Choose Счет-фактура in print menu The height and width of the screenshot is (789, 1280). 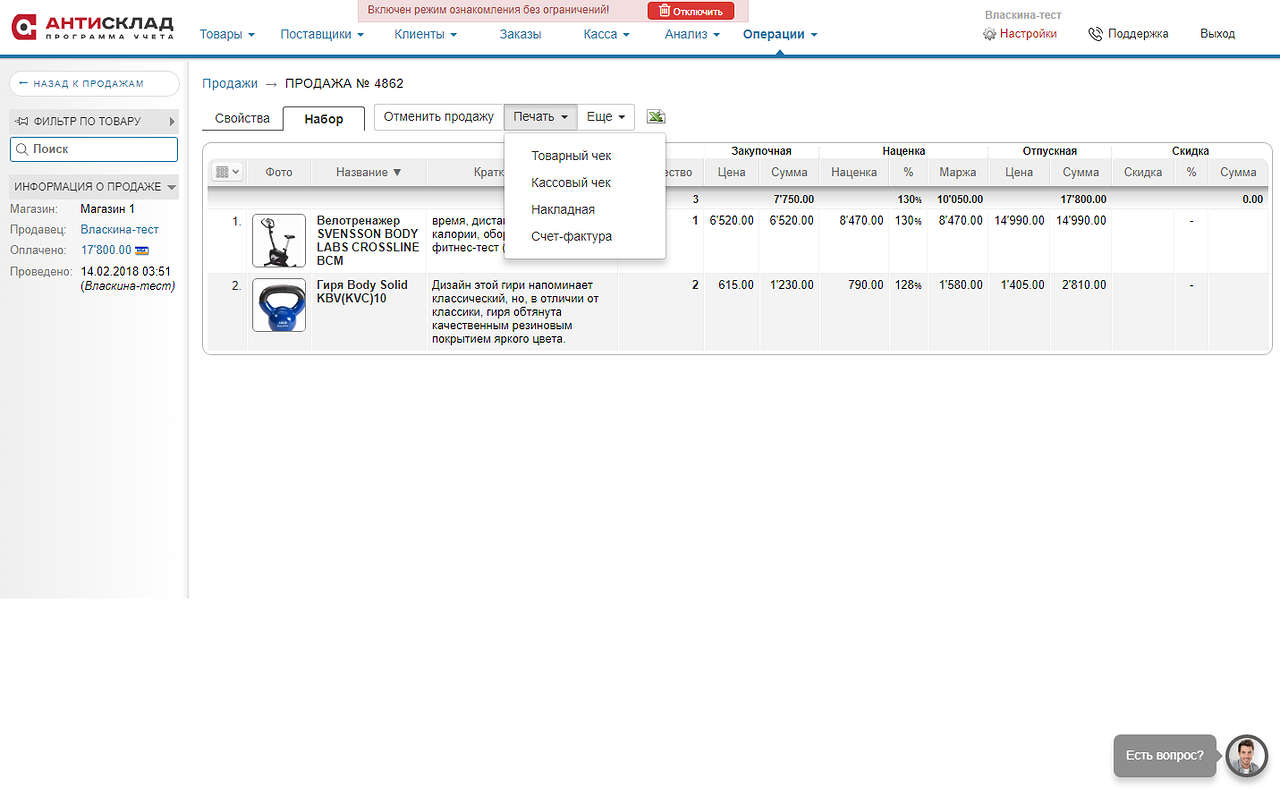[x=571, y=237]
